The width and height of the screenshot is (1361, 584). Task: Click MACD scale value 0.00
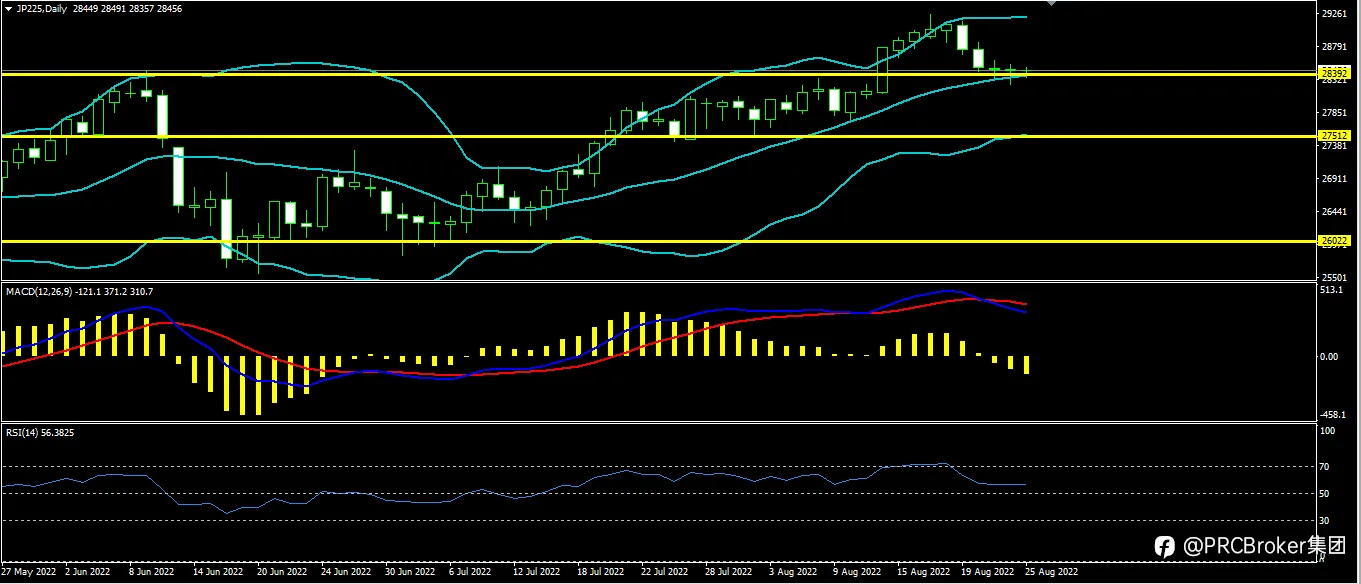click(1329, 356)
